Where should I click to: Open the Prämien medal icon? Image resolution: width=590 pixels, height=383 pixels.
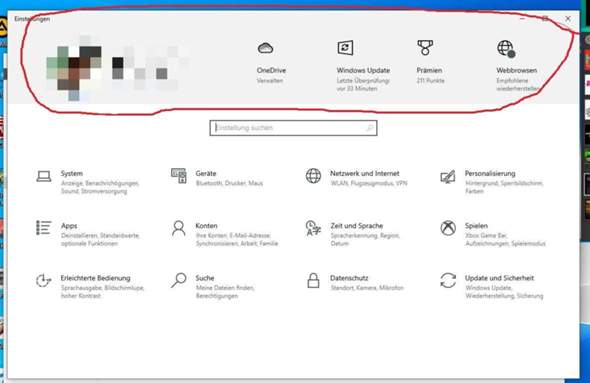click(x=425, y=48)
